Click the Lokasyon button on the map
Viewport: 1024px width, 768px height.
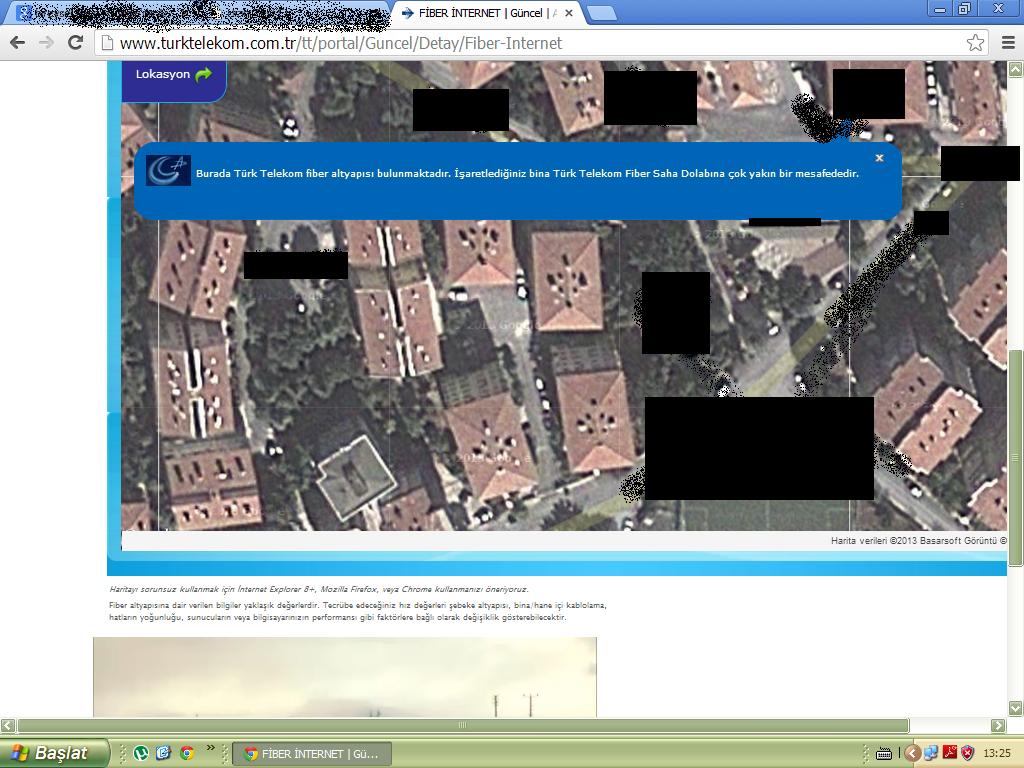[174, 76]
